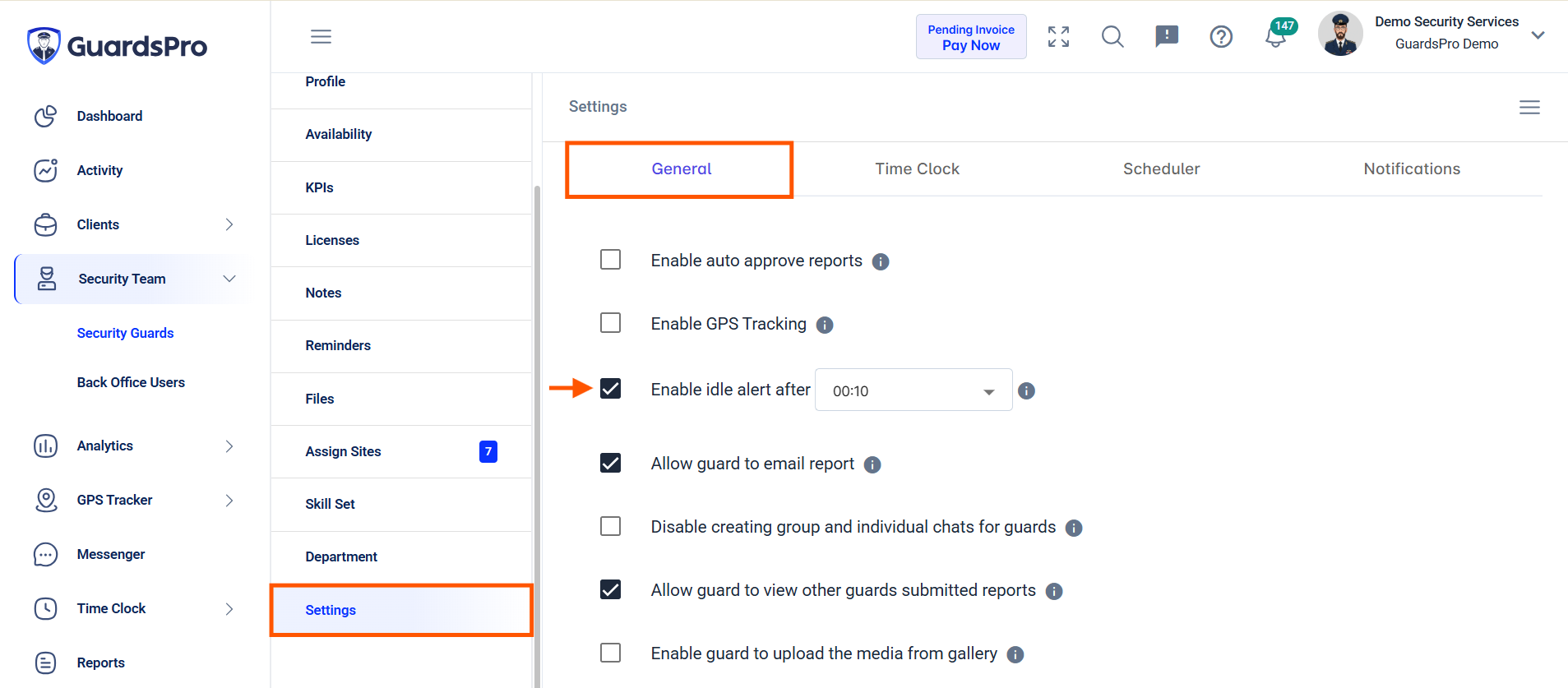Viewport: 1568px width, 688px height.
Task: Switch to the Notifications tab
Action: [x=1412, y=169]
